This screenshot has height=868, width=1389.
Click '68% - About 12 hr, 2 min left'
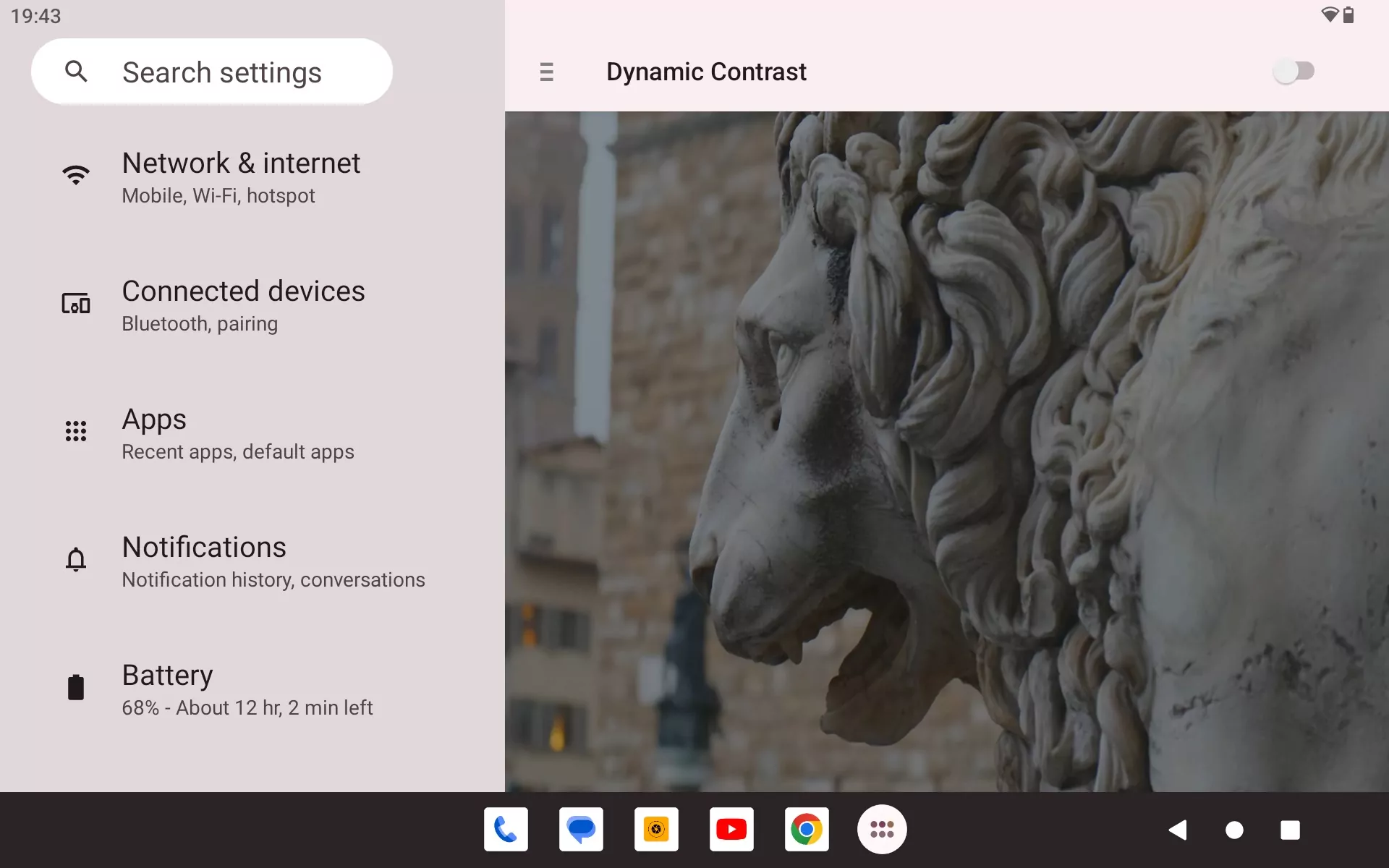(247, 708)
